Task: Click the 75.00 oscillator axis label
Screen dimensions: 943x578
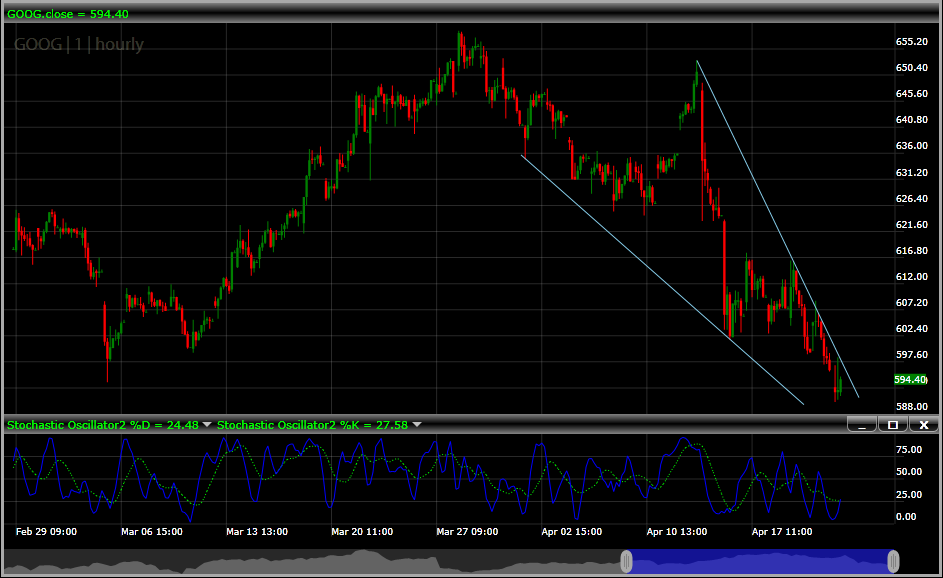Action: (908, 450)
